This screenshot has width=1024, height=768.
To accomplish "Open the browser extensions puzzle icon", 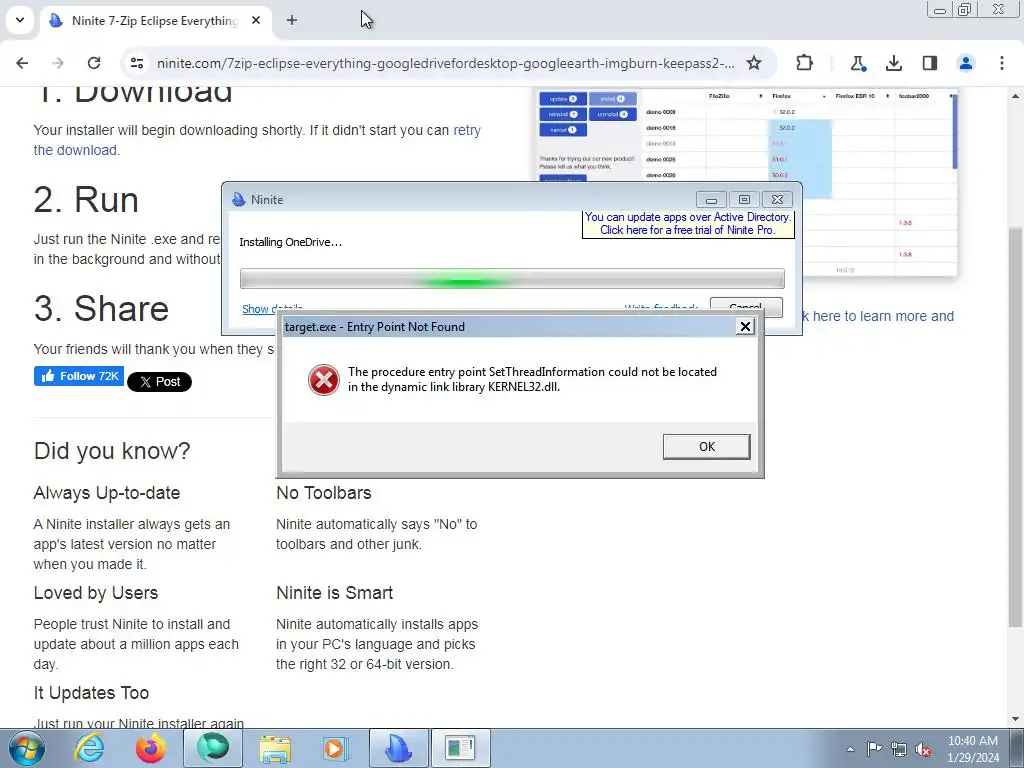I will click(x=805, y=63).
